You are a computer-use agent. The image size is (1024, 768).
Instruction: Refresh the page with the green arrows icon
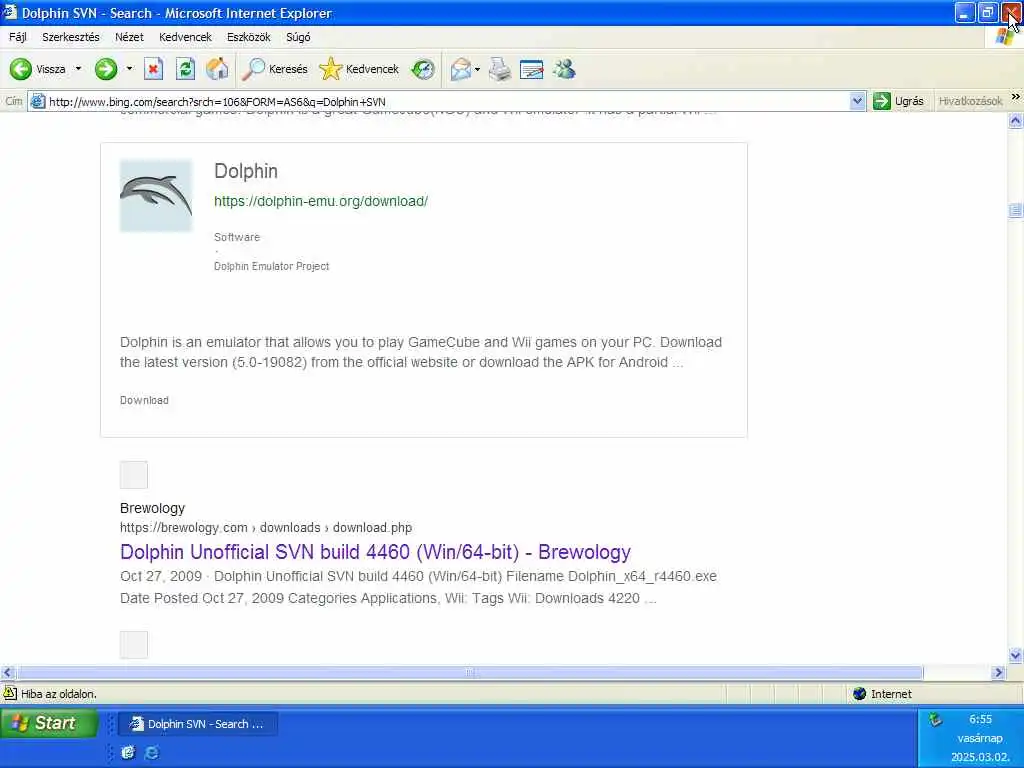coord(185,69)
